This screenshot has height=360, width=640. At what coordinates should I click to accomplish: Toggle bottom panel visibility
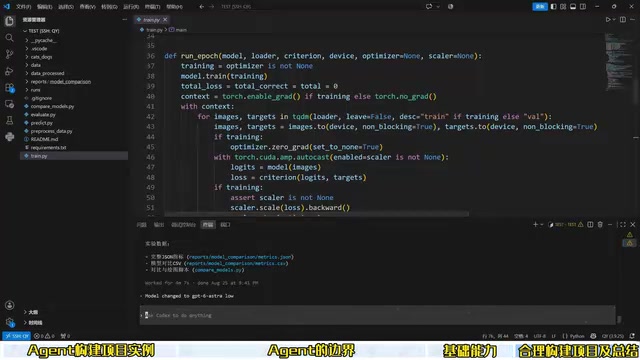pyautogui.click(x=573, y=7)
